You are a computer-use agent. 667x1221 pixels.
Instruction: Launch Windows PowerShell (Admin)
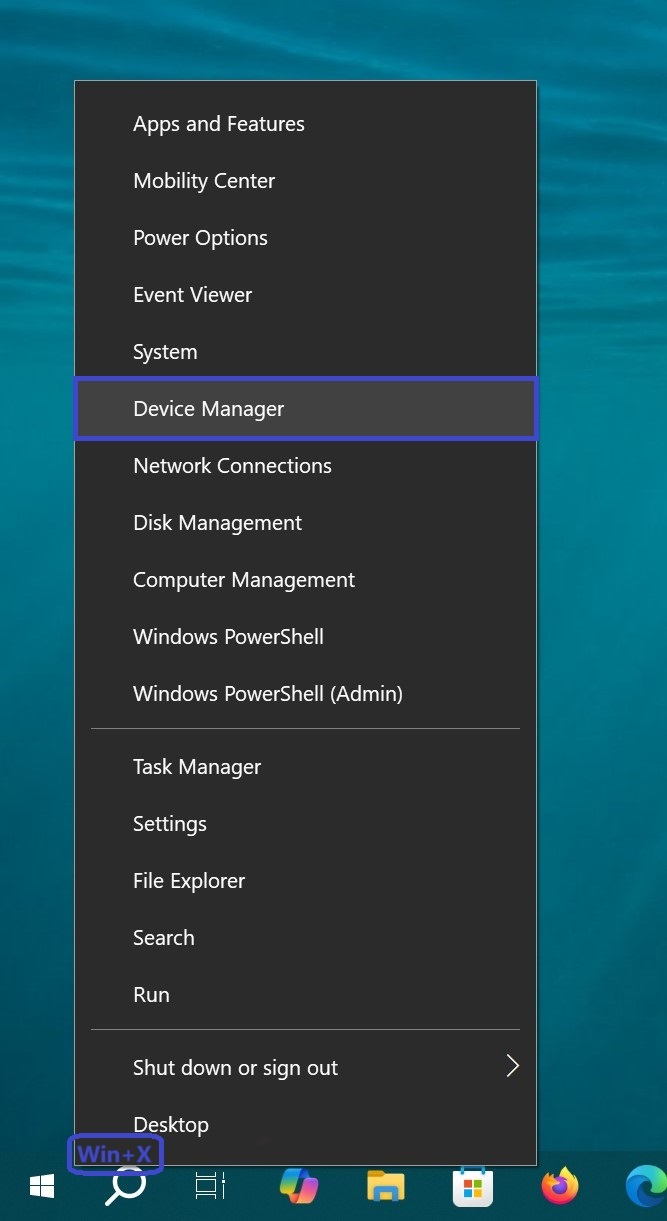(306, 694)
